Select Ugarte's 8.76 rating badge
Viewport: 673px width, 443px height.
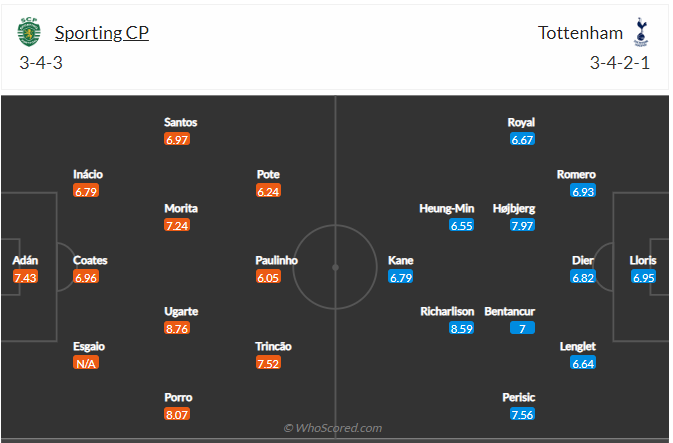177,328
